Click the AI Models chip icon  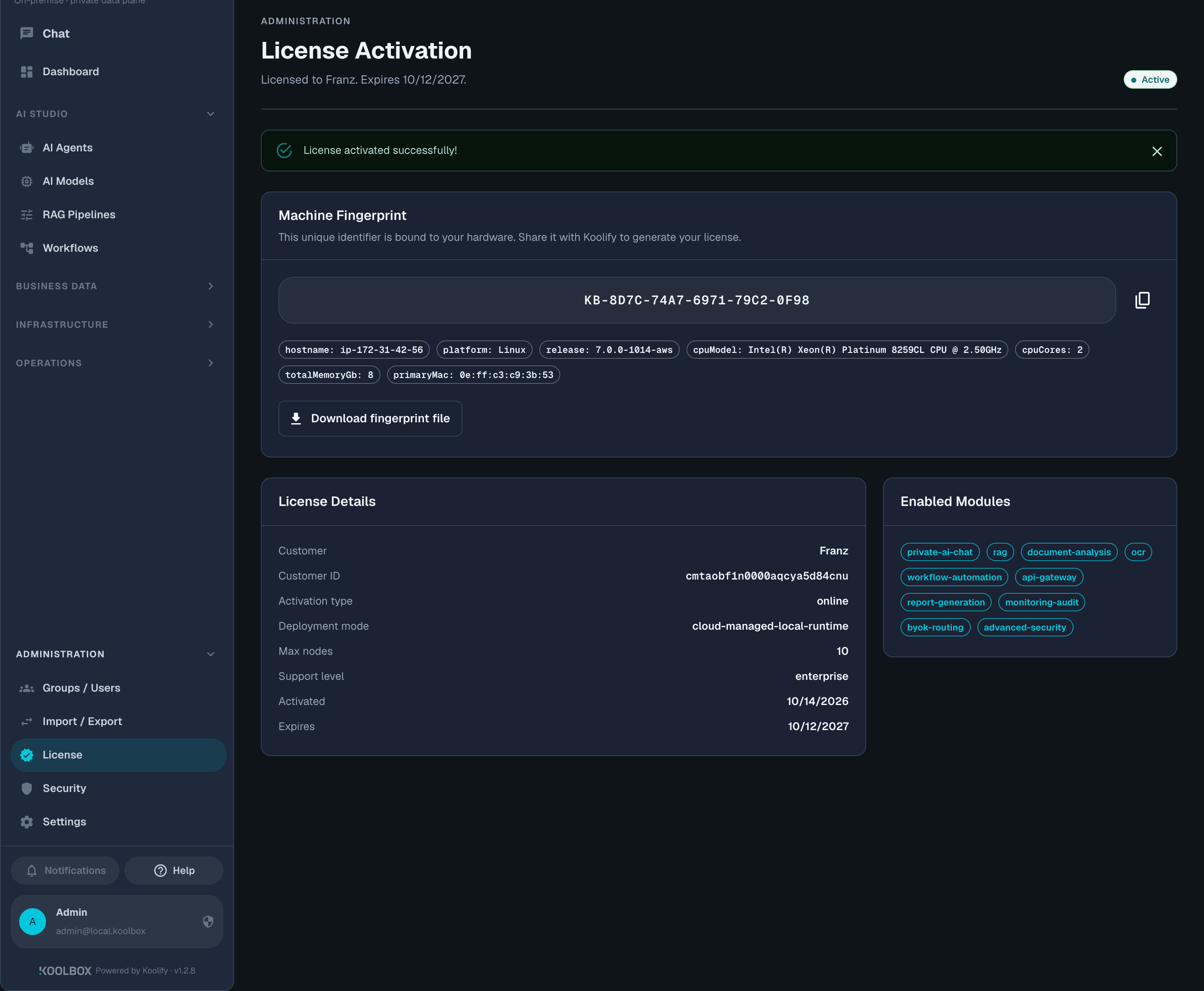26,181
